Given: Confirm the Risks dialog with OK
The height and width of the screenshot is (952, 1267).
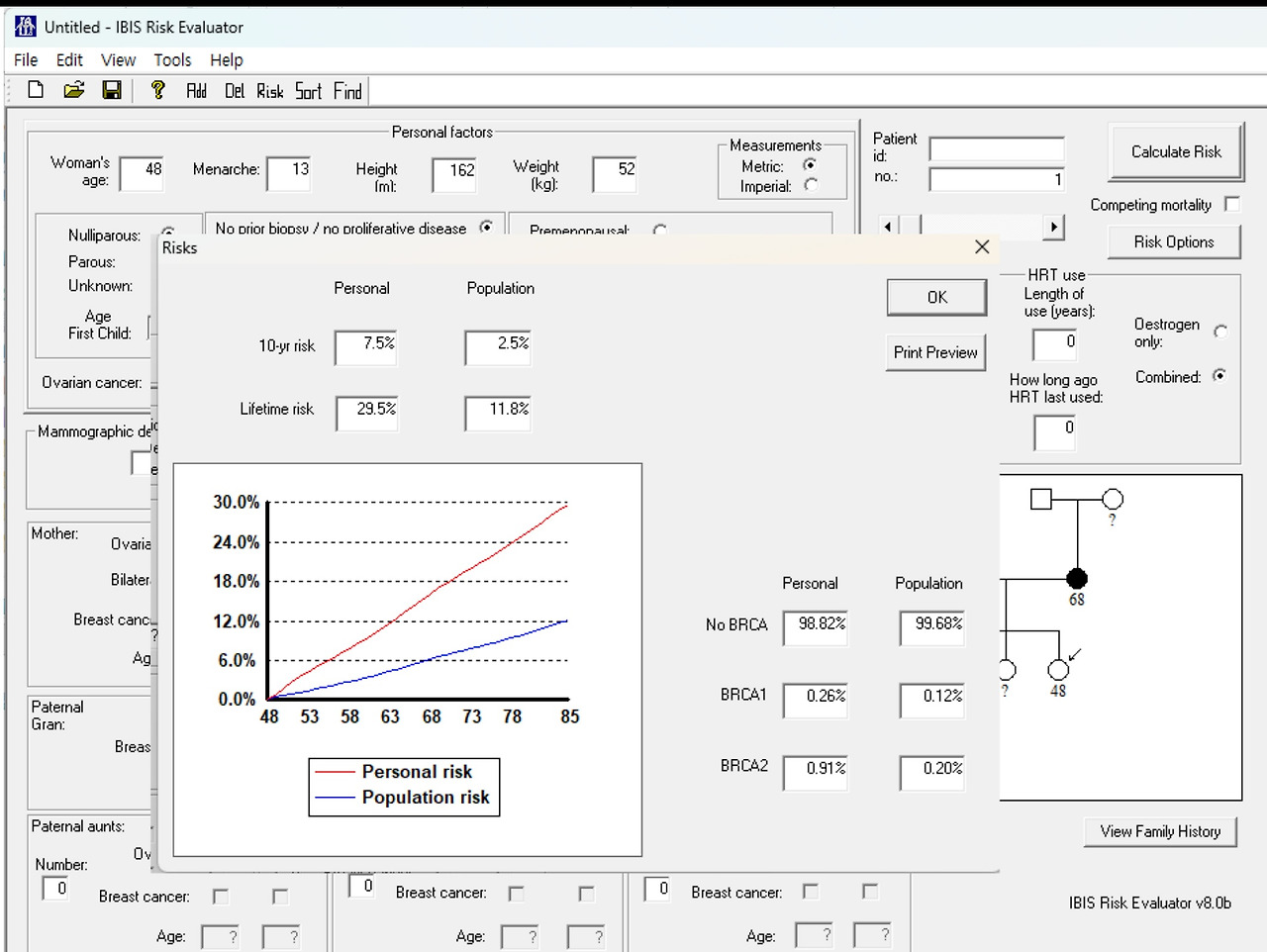Looking at the screenshot, I should (x=936, y=297).
